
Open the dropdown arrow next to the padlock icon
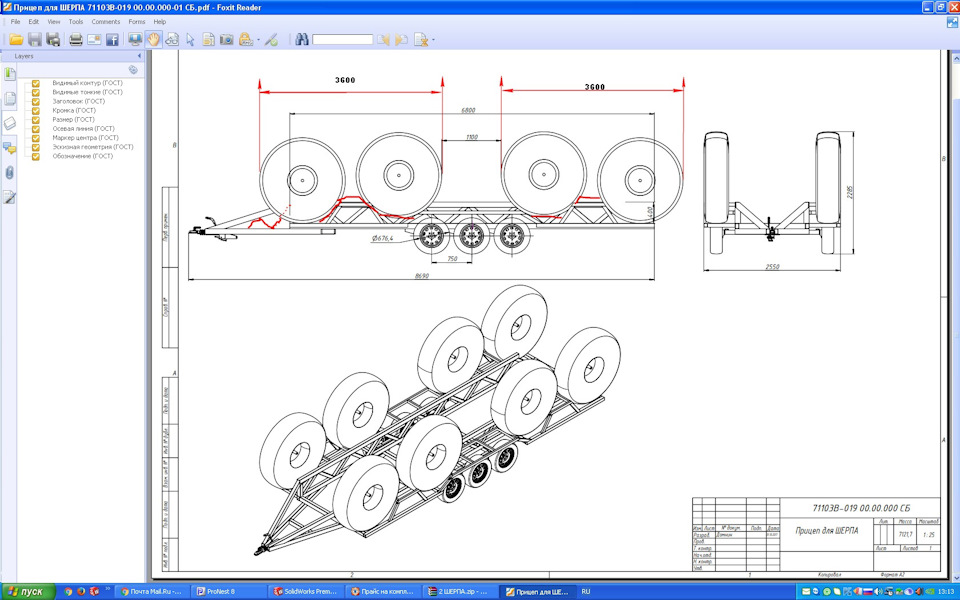tap(258, 40)
